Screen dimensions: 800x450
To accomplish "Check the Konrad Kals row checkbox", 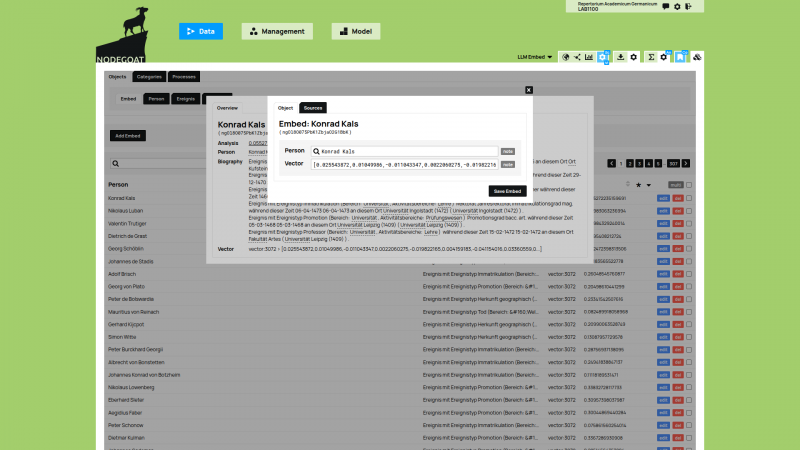I will coord(689,198).
